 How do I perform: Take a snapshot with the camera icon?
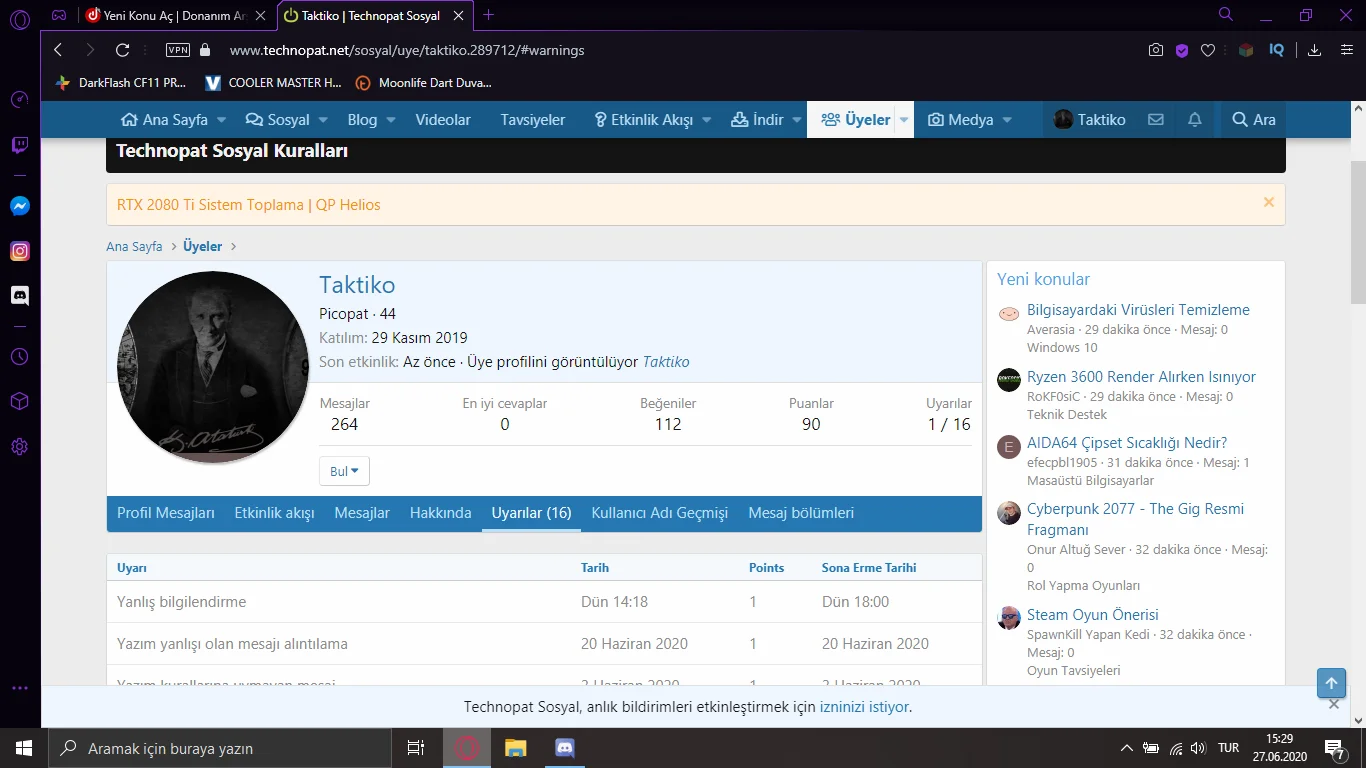point(1156,50)
